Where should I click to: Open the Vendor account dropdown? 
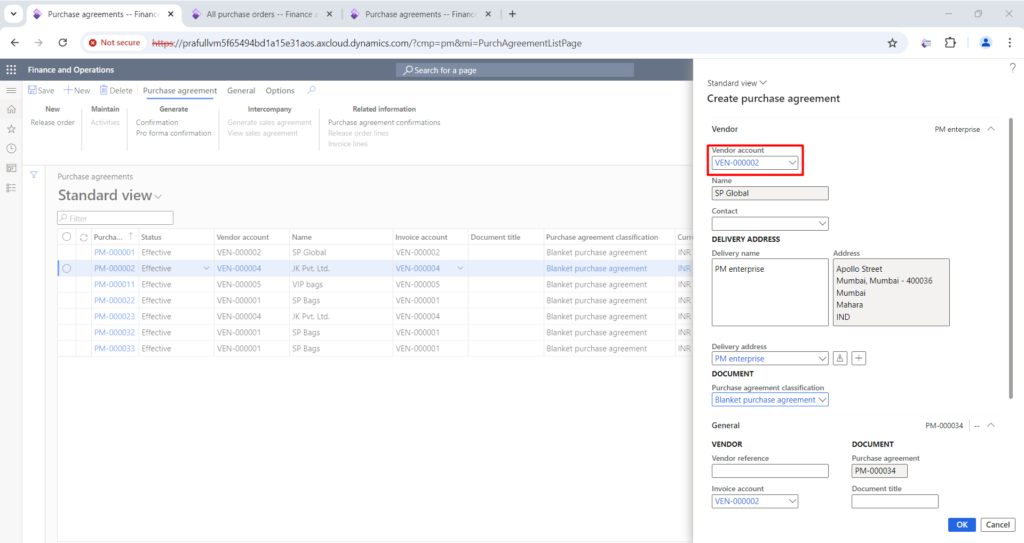click(x=792, y=163)
